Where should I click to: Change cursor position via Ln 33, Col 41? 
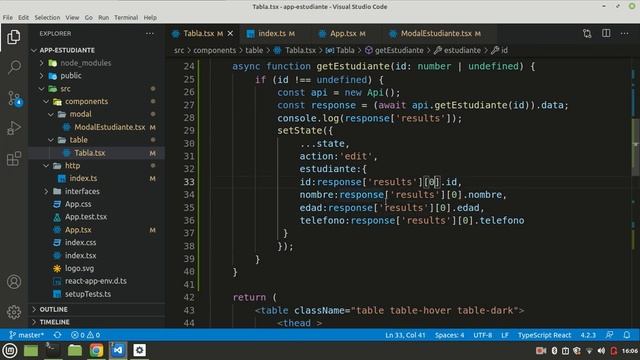[405, 335]
